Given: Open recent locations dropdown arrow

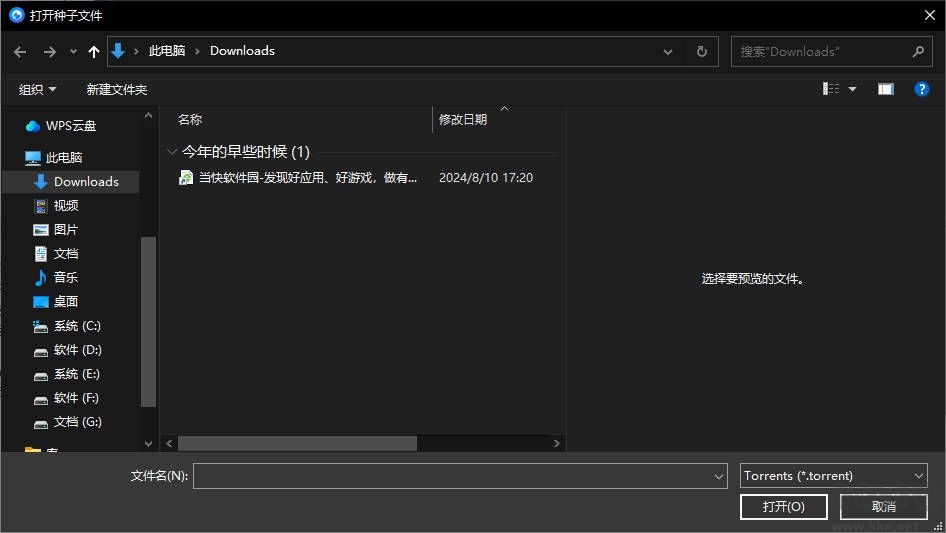Looking at the screenshot, I should pos(73,52).
